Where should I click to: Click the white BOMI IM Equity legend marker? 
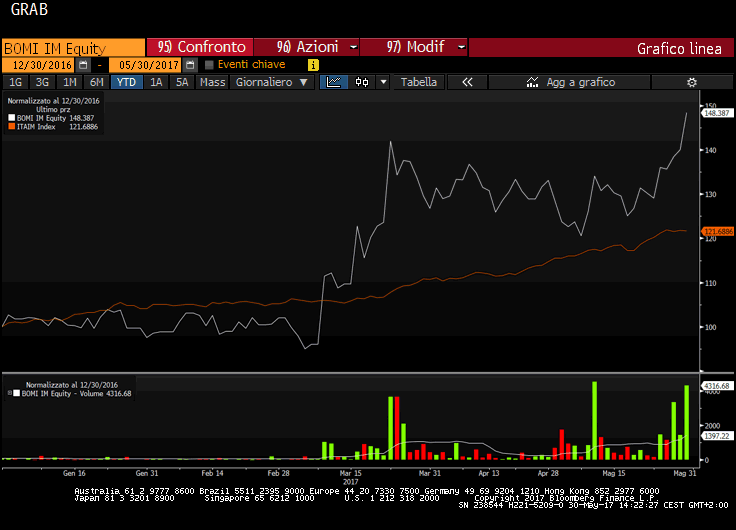coord(11,118)
